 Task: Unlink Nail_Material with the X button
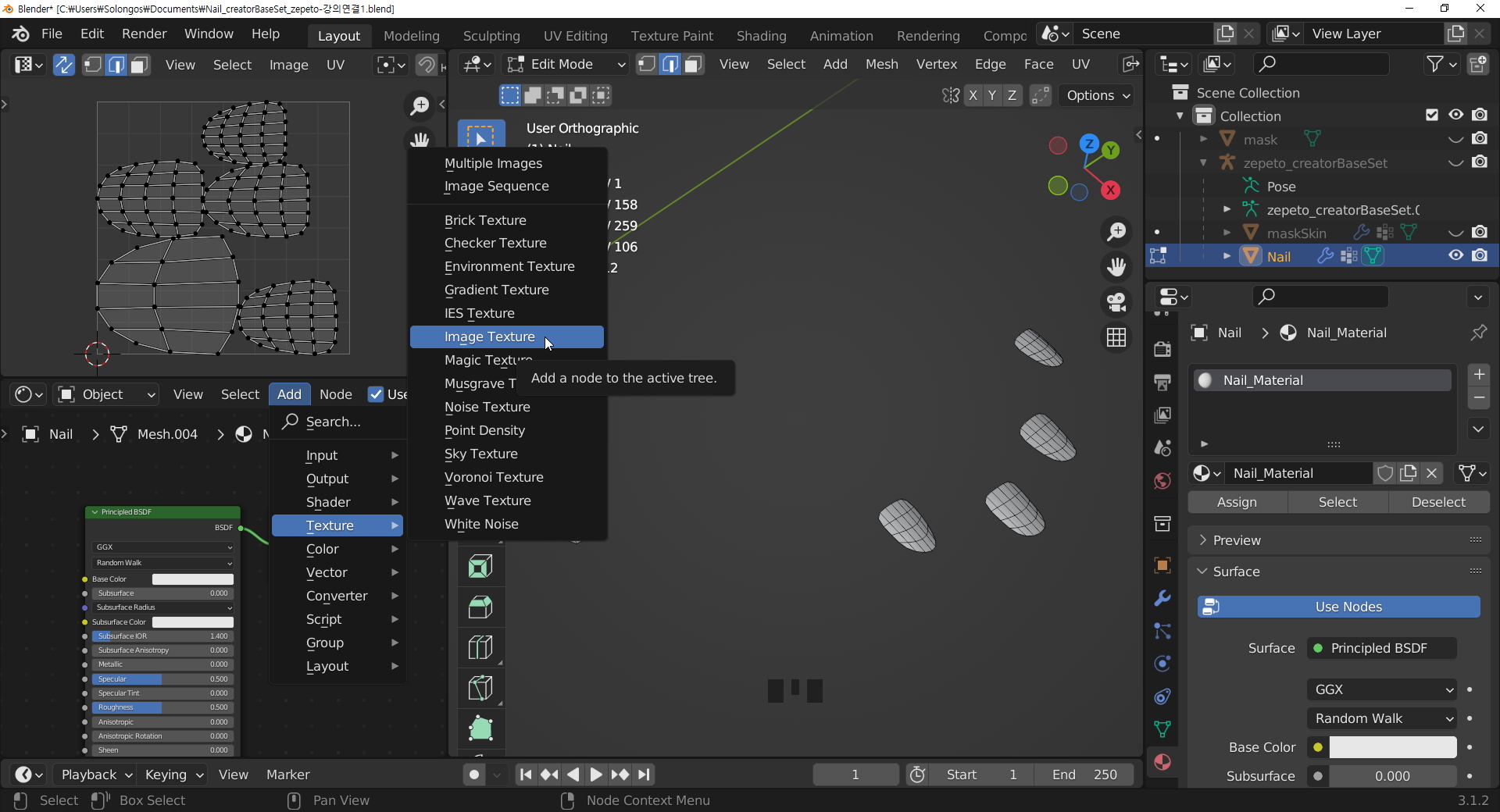1432,473
